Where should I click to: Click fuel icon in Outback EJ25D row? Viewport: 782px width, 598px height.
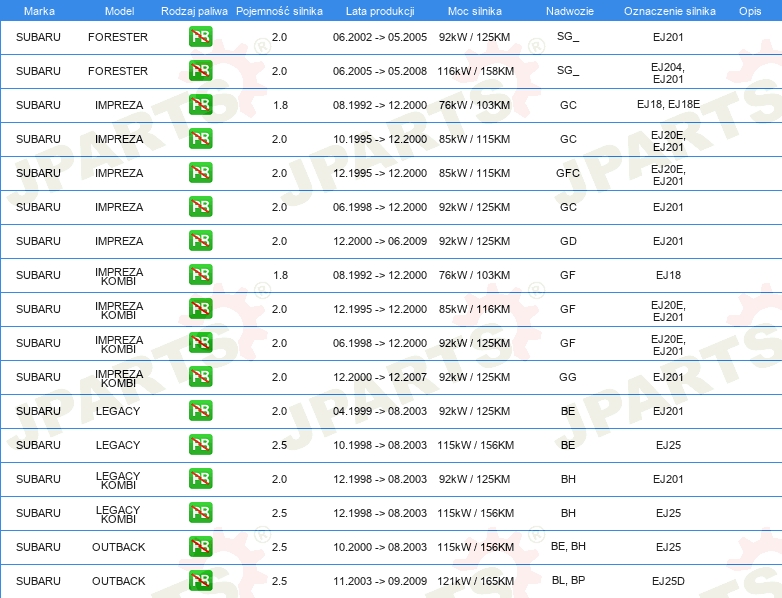click(200, 580)
